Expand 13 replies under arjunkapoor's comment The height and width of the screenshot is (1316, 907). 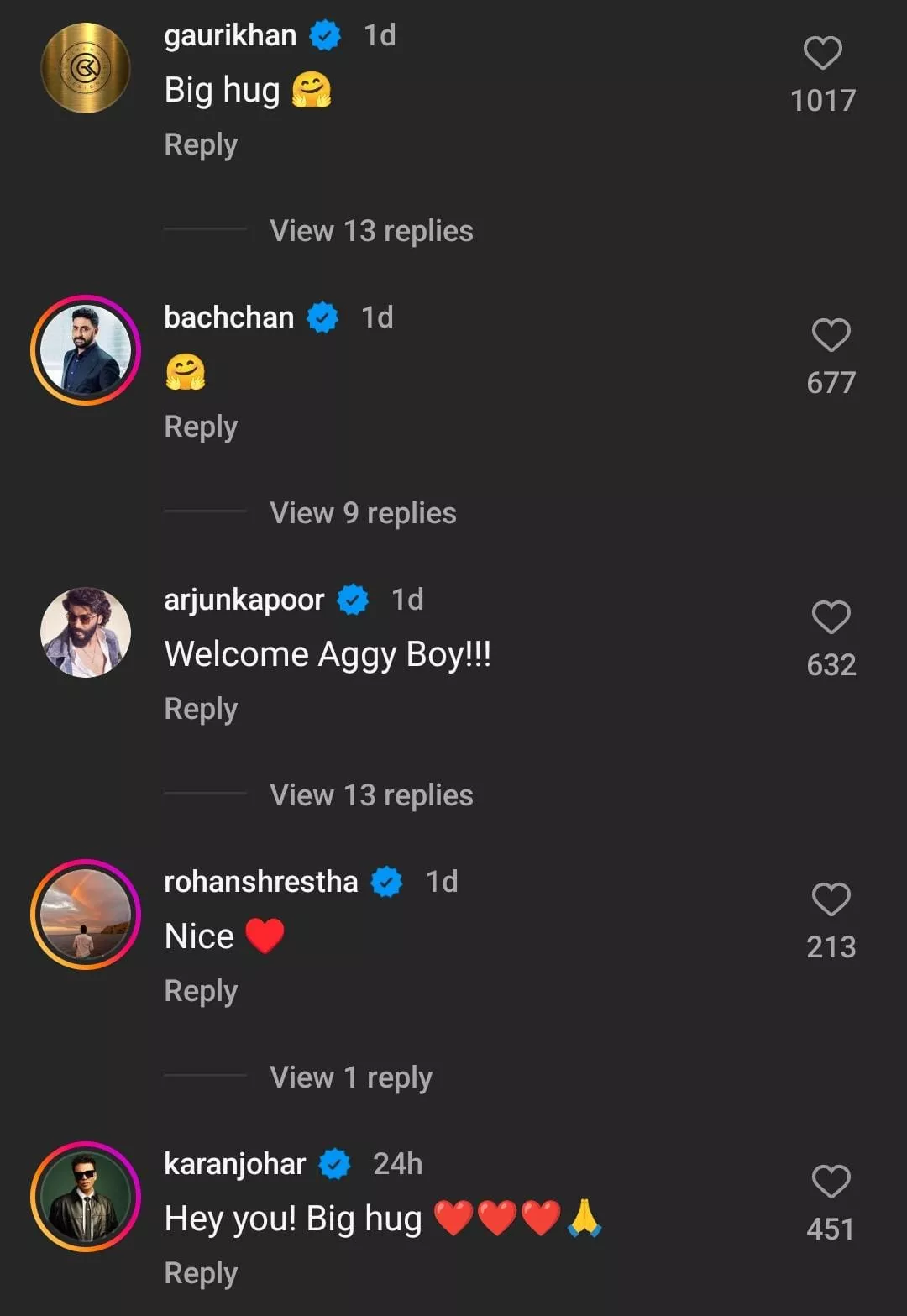point(371,795)
